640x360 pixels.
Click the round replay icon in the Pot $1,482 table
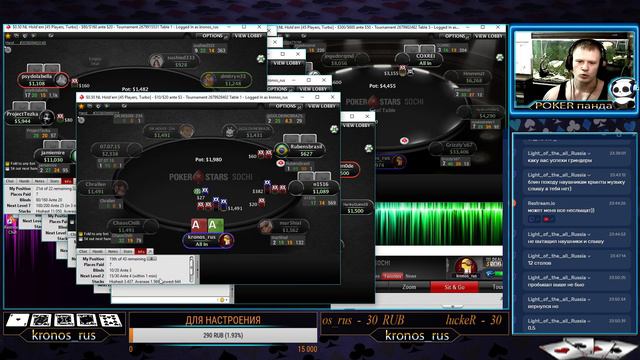tap(8, 50)
